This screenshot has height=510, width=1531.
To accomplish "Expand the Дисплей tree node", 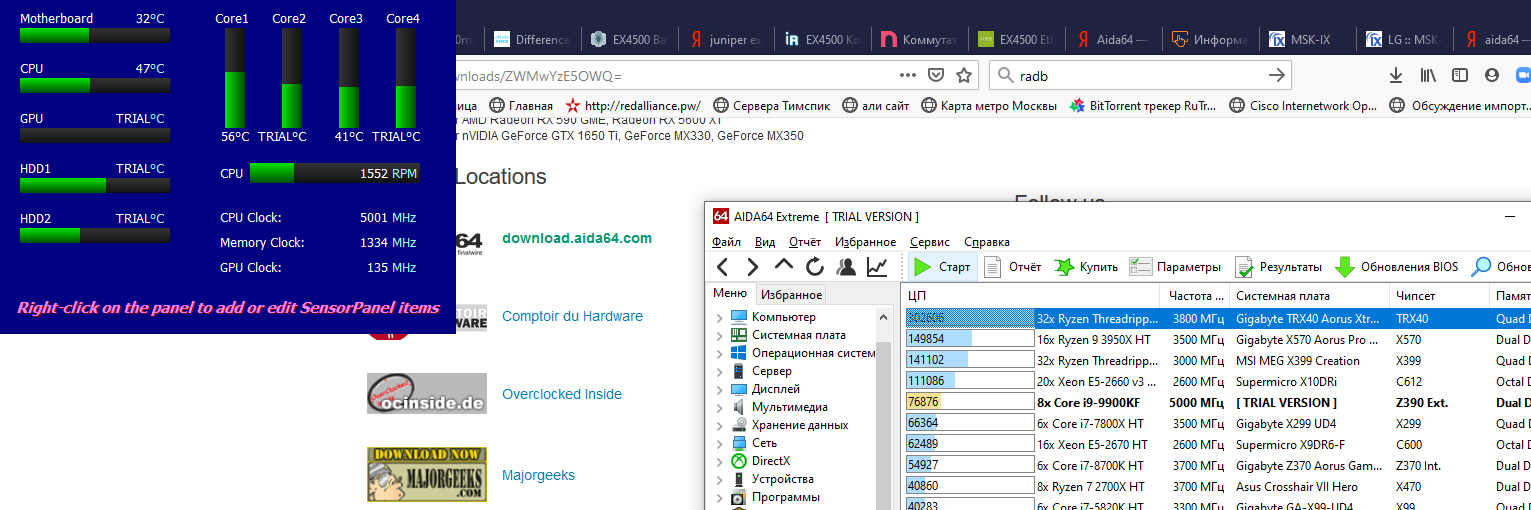I will point(720,389).
